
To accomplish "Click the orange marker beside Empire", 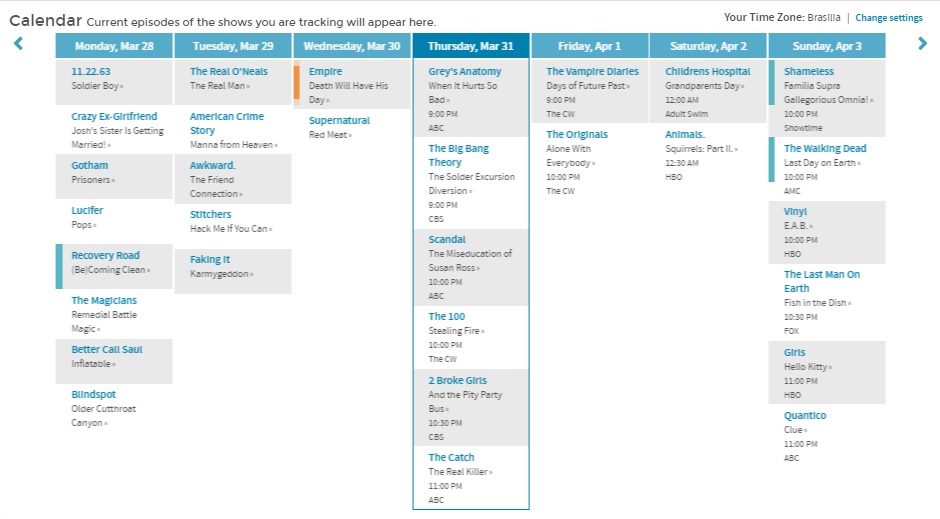I will [x=297, y=82].
